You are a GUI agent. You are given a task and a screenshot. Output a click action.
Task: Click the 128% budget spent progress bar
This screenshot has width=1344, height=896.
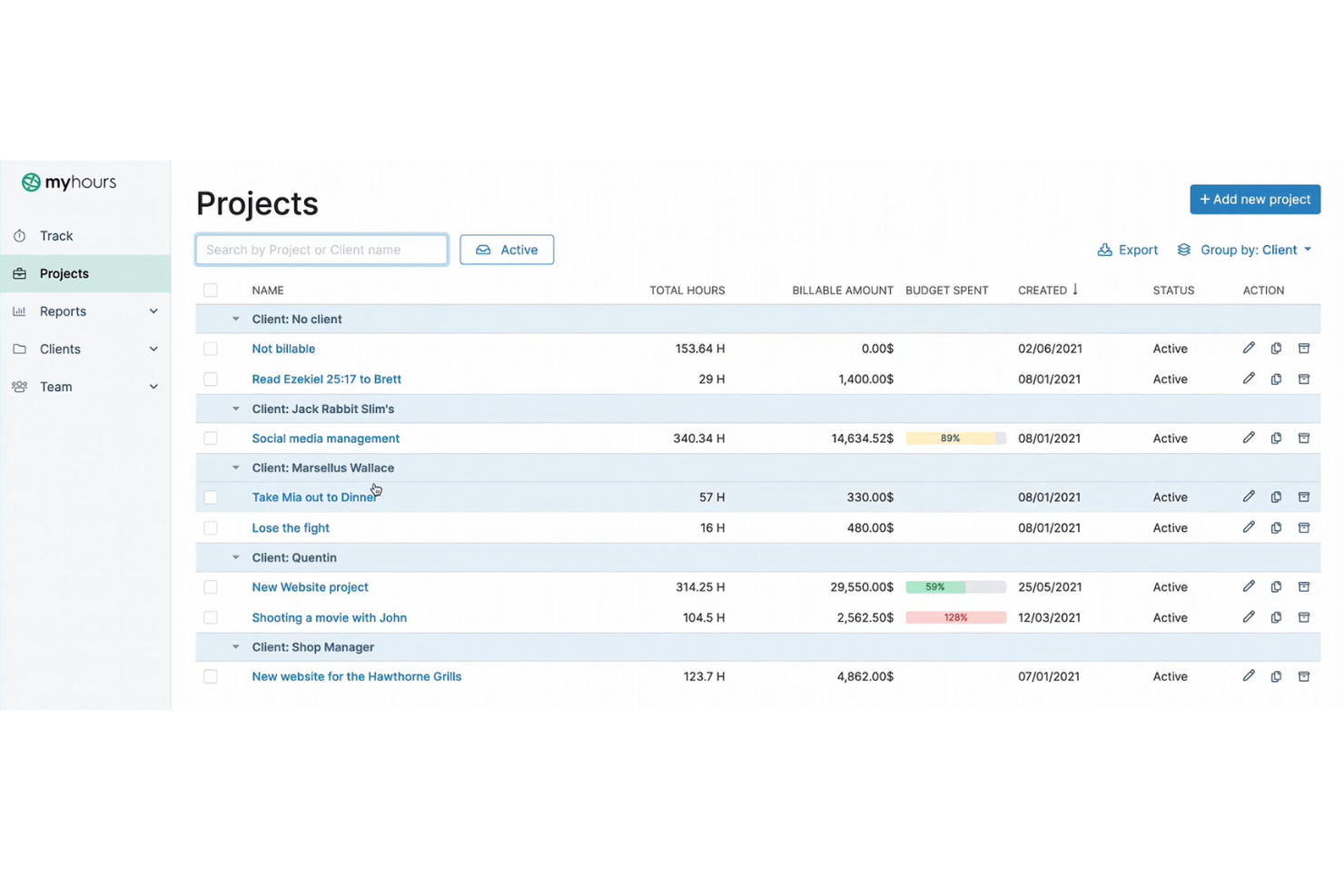955,617
